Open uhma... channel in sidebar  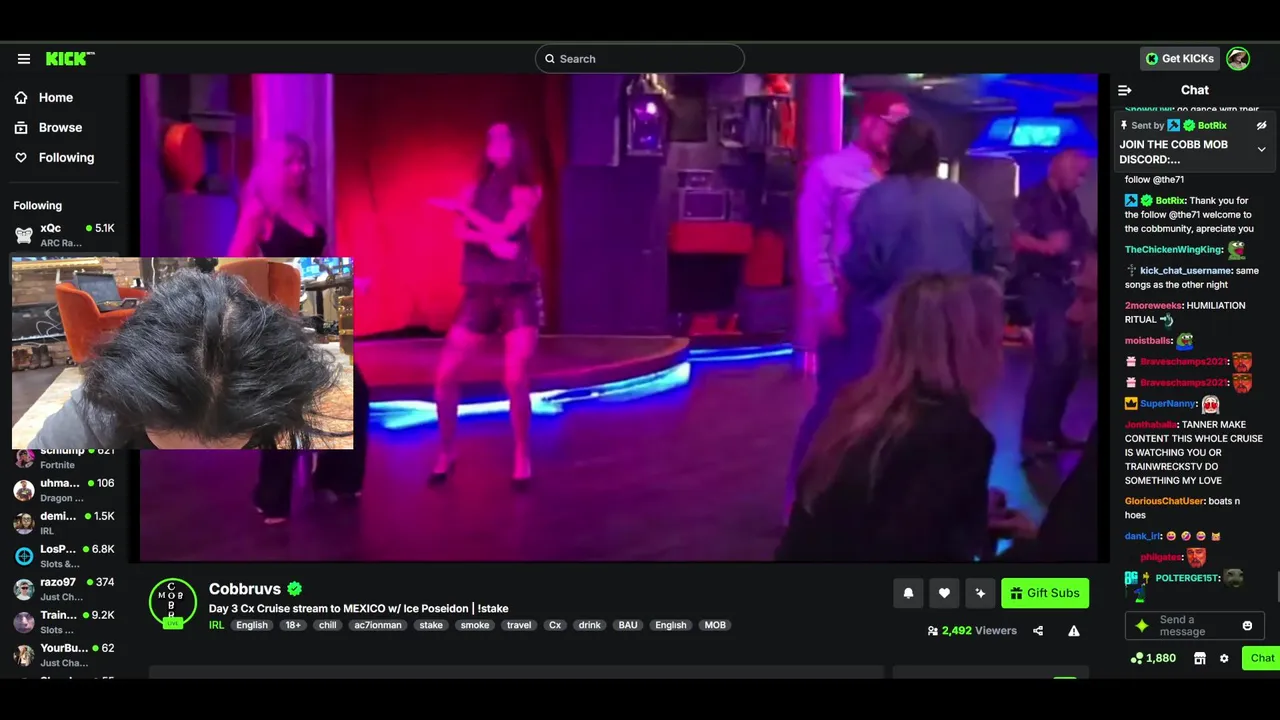[64, 490]
